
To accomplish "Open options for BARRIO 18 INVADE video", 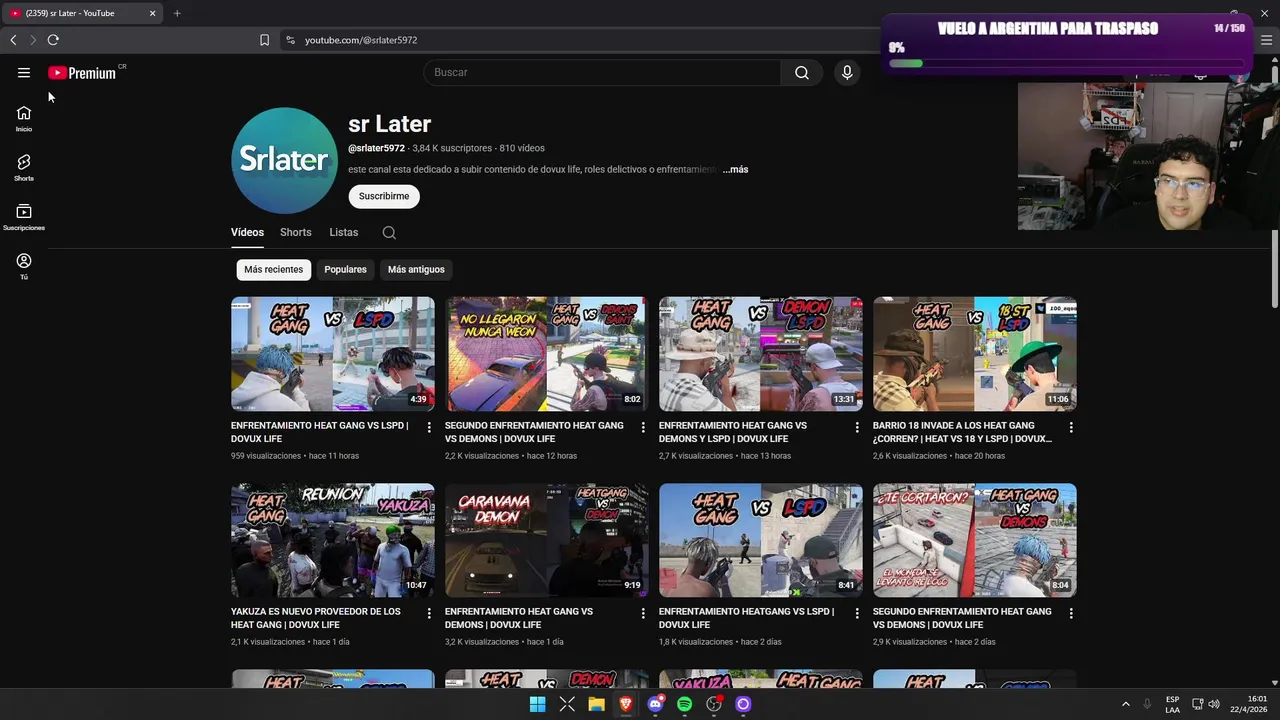I will pyautogui.click(x=1071, y=427).
